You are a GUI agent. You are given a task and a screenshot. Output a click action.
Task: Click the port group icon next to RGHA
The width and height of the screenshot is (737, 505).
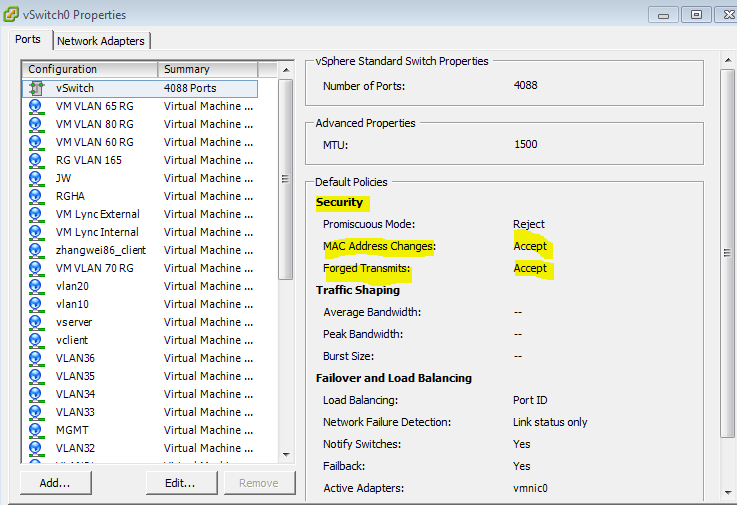pyautogui.click(x=36, y=196)
